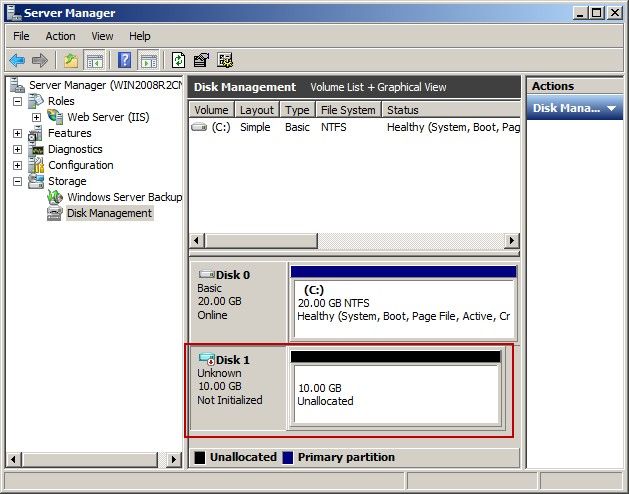Expand the Configuration tree node
This screenshot has height=494, width=629.
click(x=17, y=165)
